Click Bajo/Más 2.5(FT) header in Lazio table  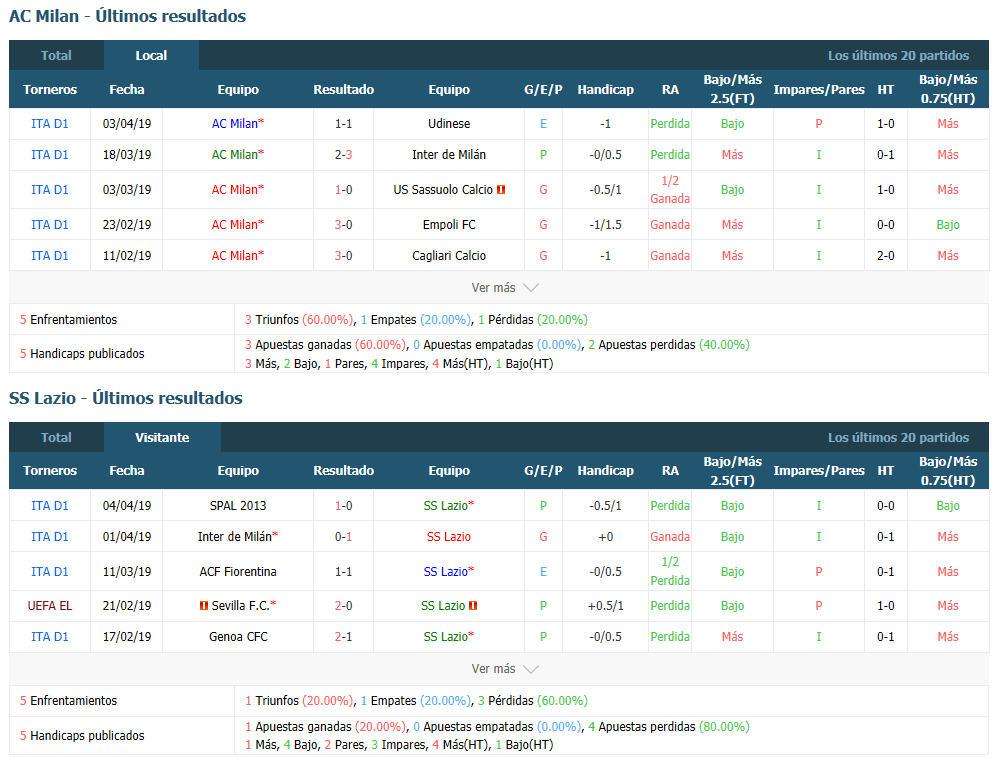(x=732, y=471)
